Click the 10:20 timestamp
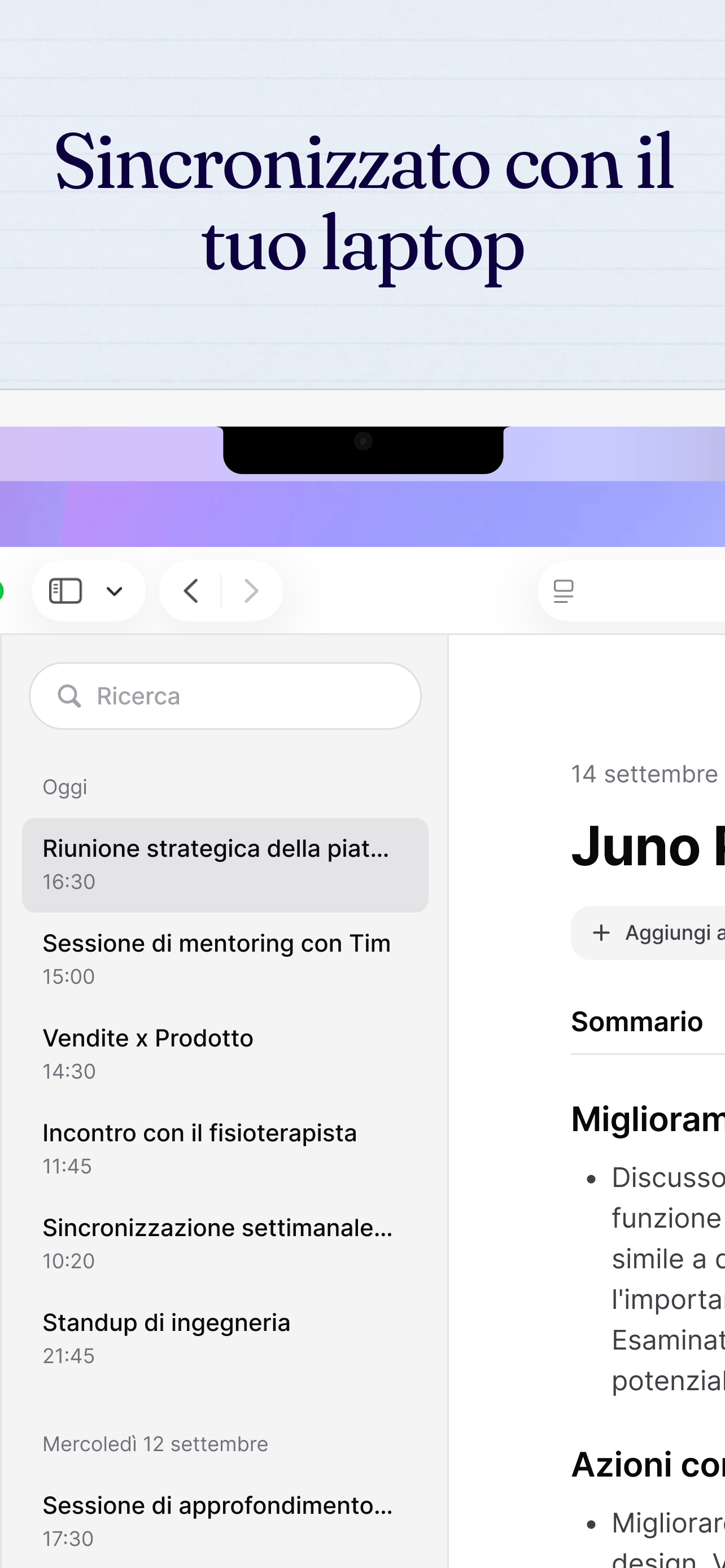This screenshot has height=1568, width=725. click(69, 1261)
